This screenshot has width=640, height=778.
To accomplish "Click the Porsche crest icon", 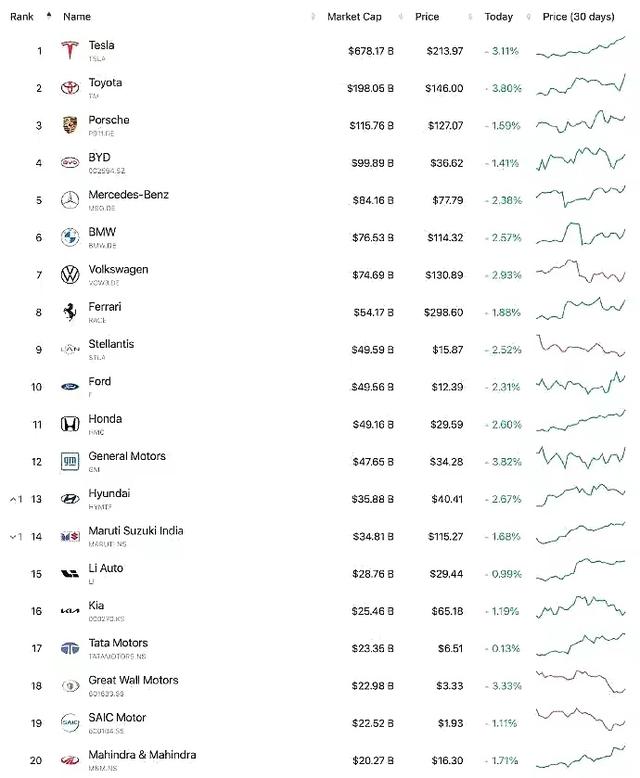I will click(70, 125).
